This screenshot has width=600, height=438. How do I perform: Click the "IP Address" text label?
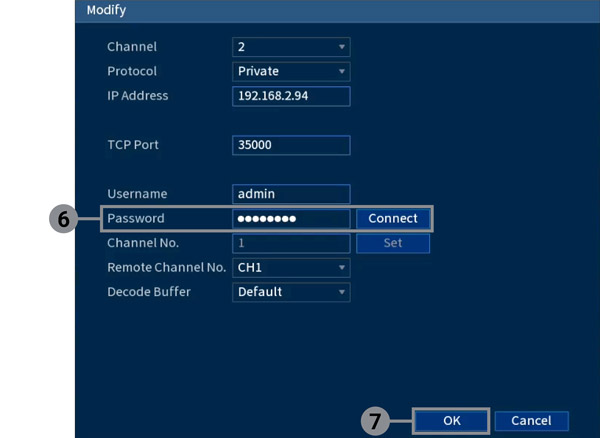click(137, 96)
